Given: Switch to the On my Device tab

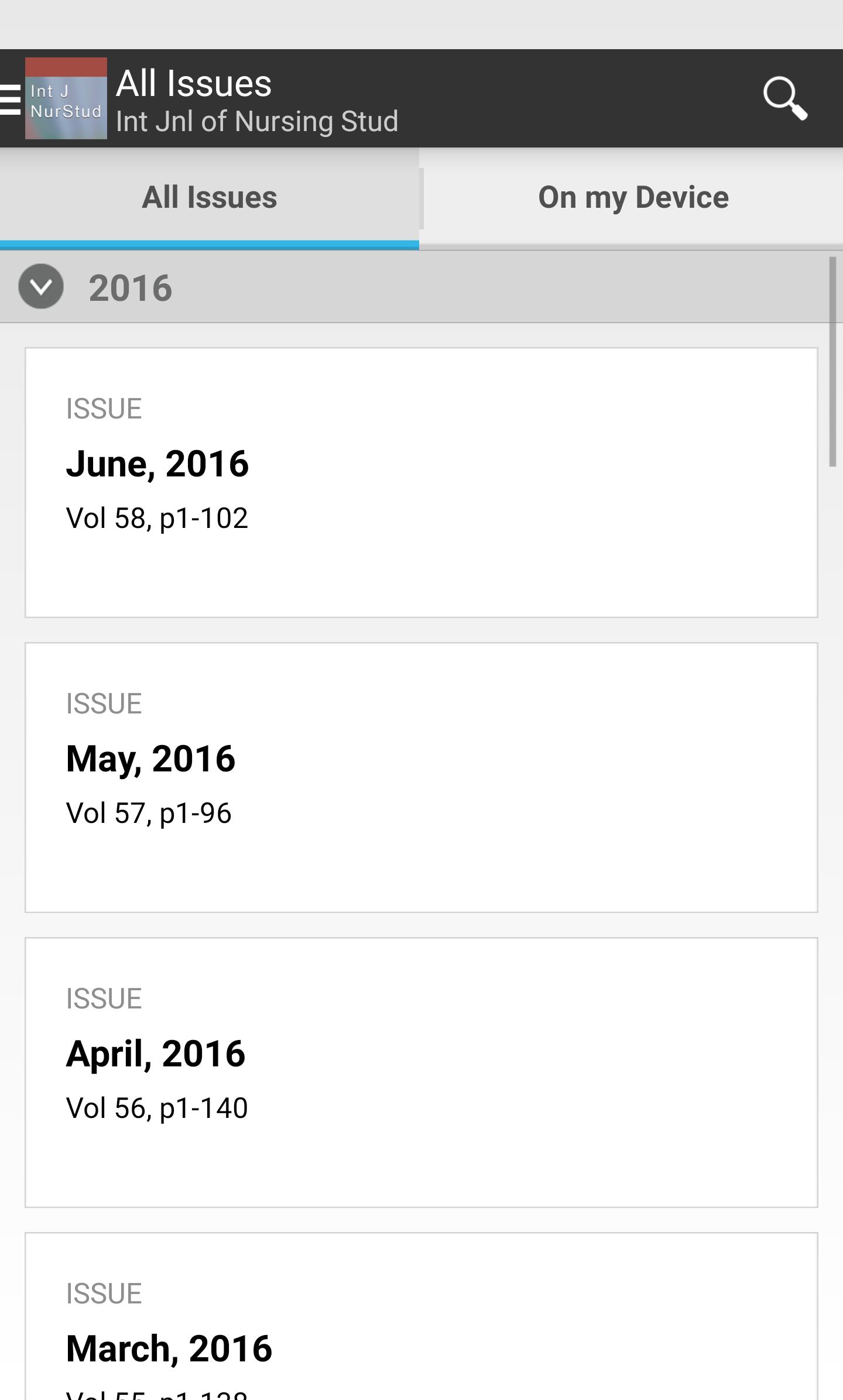Looking at the screenshot, I should tap(633, 198).
